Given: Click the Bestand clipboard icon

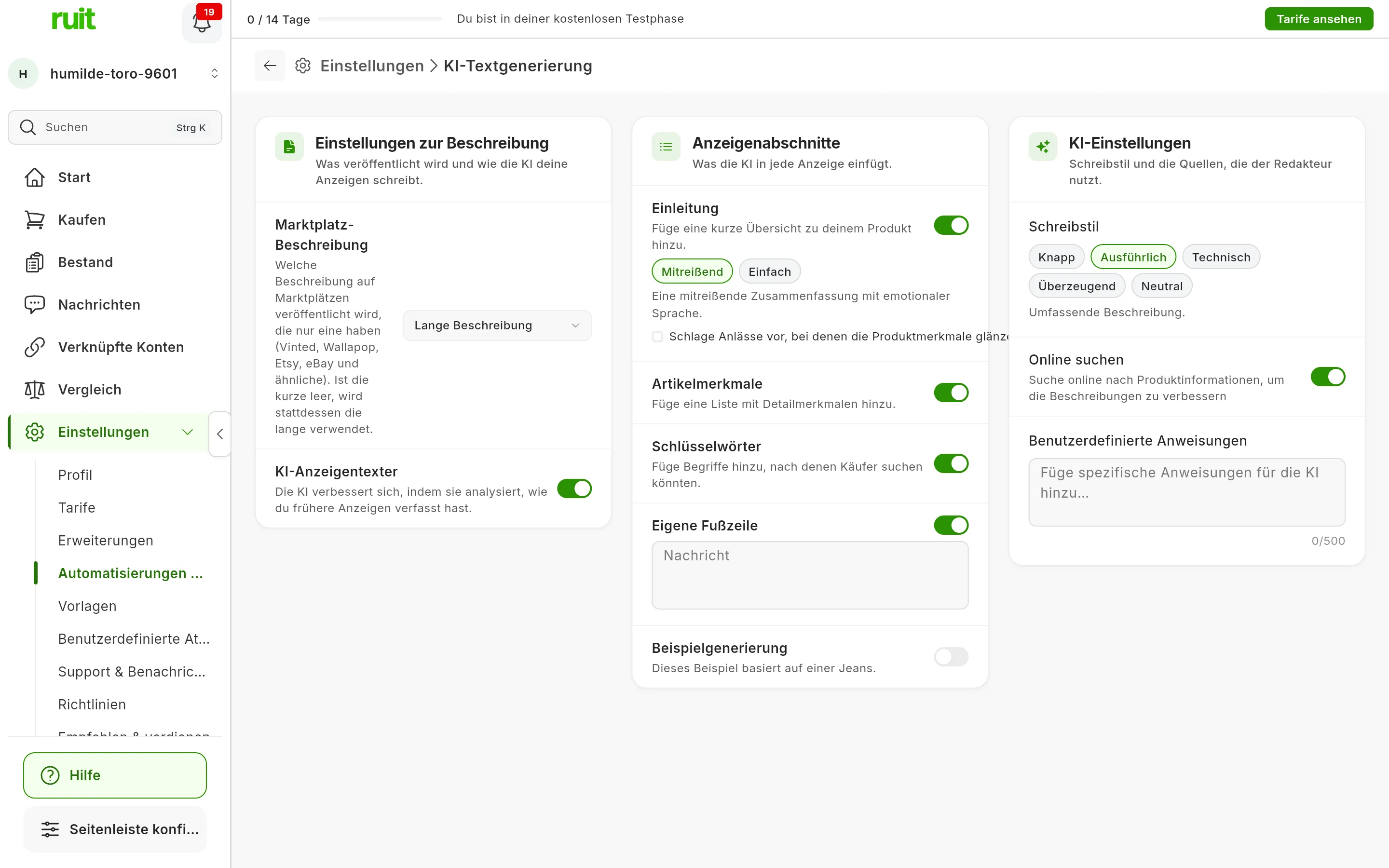Looking at the screenshot, I should pyautogui.click(x=34, y=262).
